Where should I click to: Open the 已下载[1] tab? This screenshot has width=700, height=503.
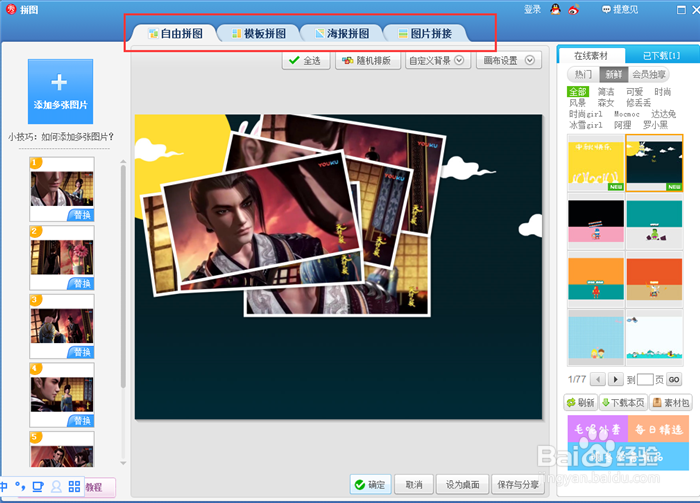coord(662,55)
